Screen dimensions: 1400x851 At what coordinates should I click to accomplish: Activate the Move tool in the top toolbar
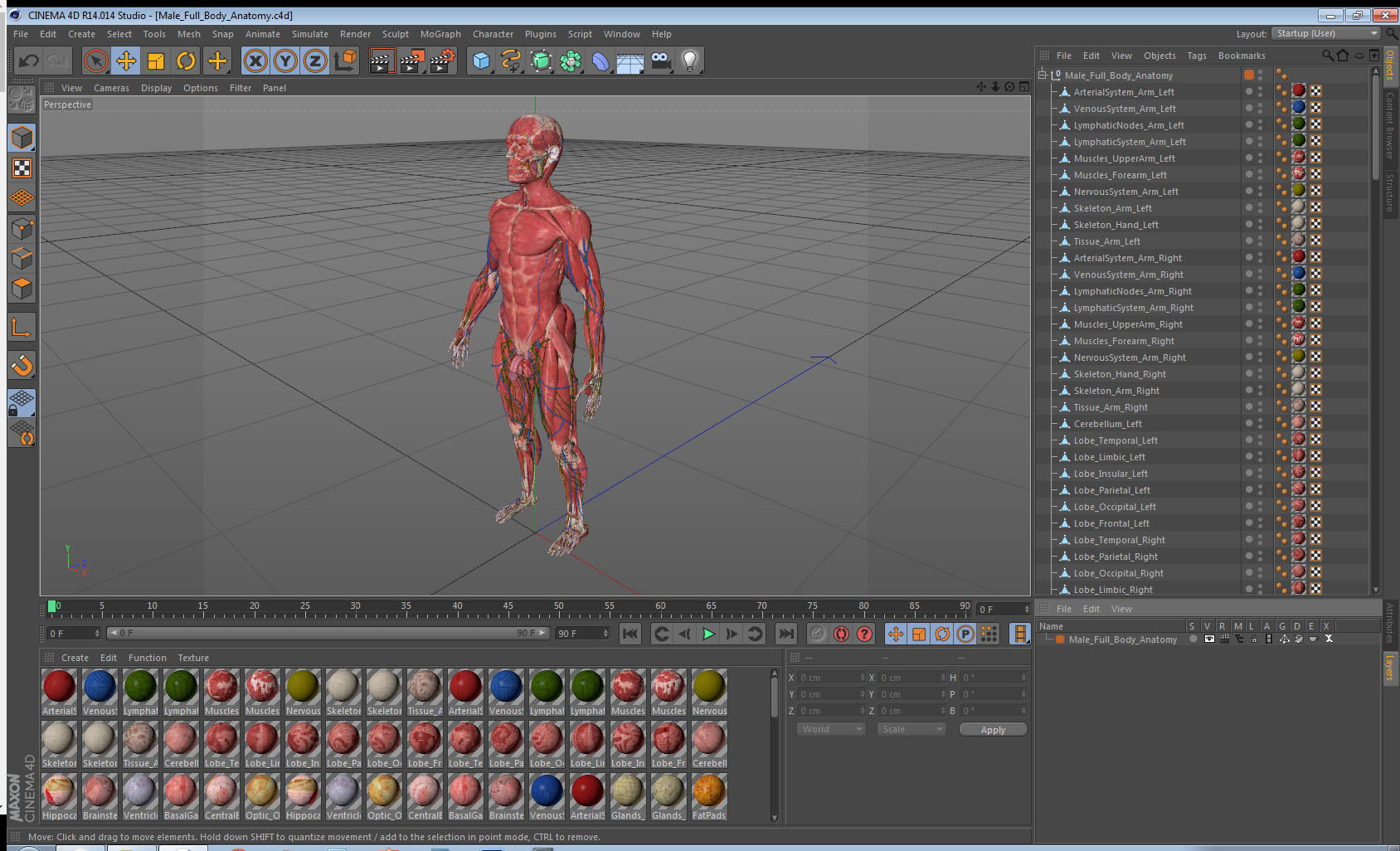126,61
